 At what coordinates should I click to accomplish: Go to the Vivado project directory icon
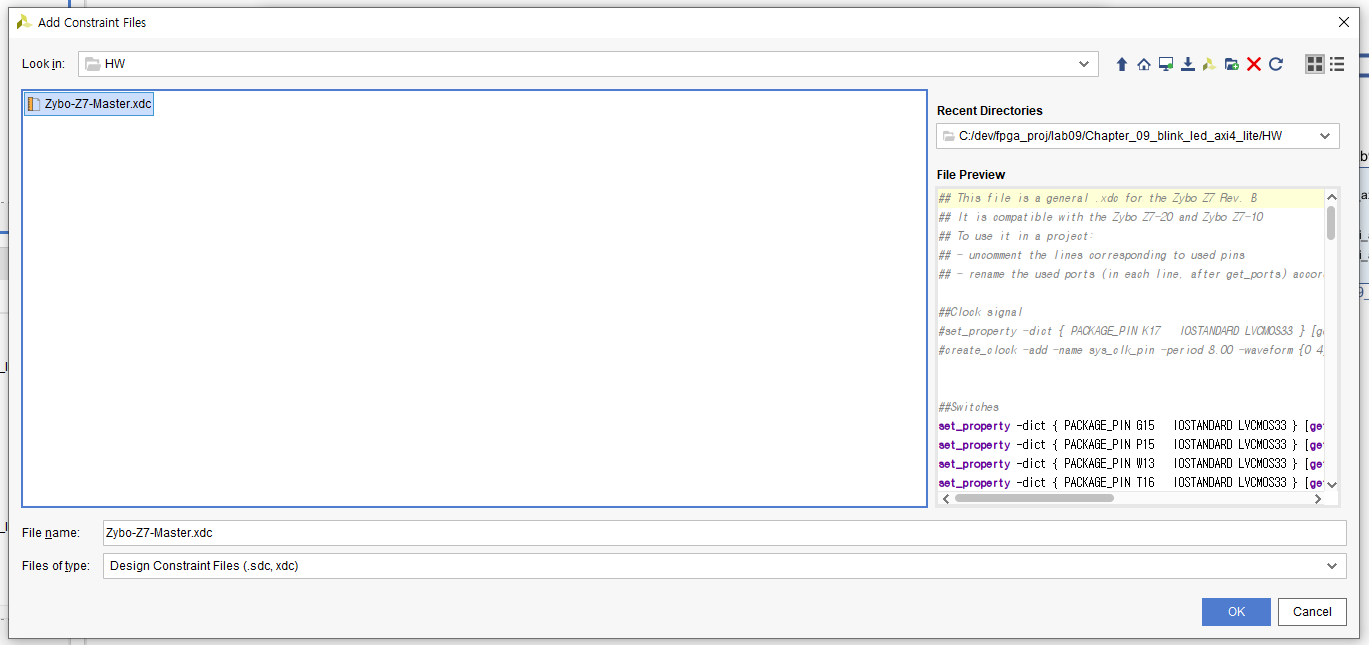click(x=1209, y=64)
